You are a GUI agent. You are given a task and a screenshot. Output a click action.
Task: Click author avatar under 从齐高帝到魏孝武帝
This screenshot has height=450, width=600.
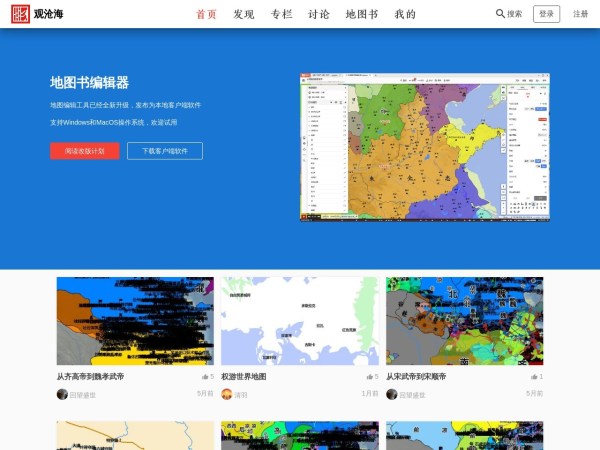pos(62,394)
